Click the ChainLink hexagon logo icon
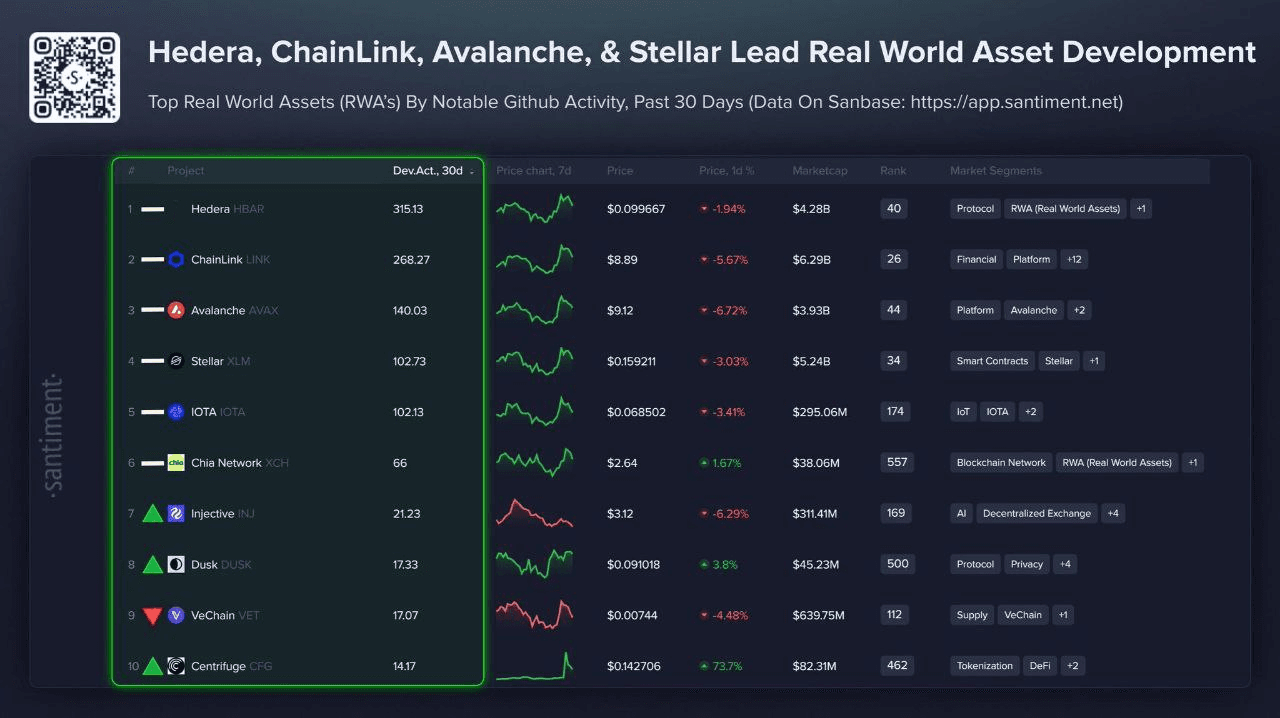This screenshot has height=718, width=1280. tap(176, 260)
